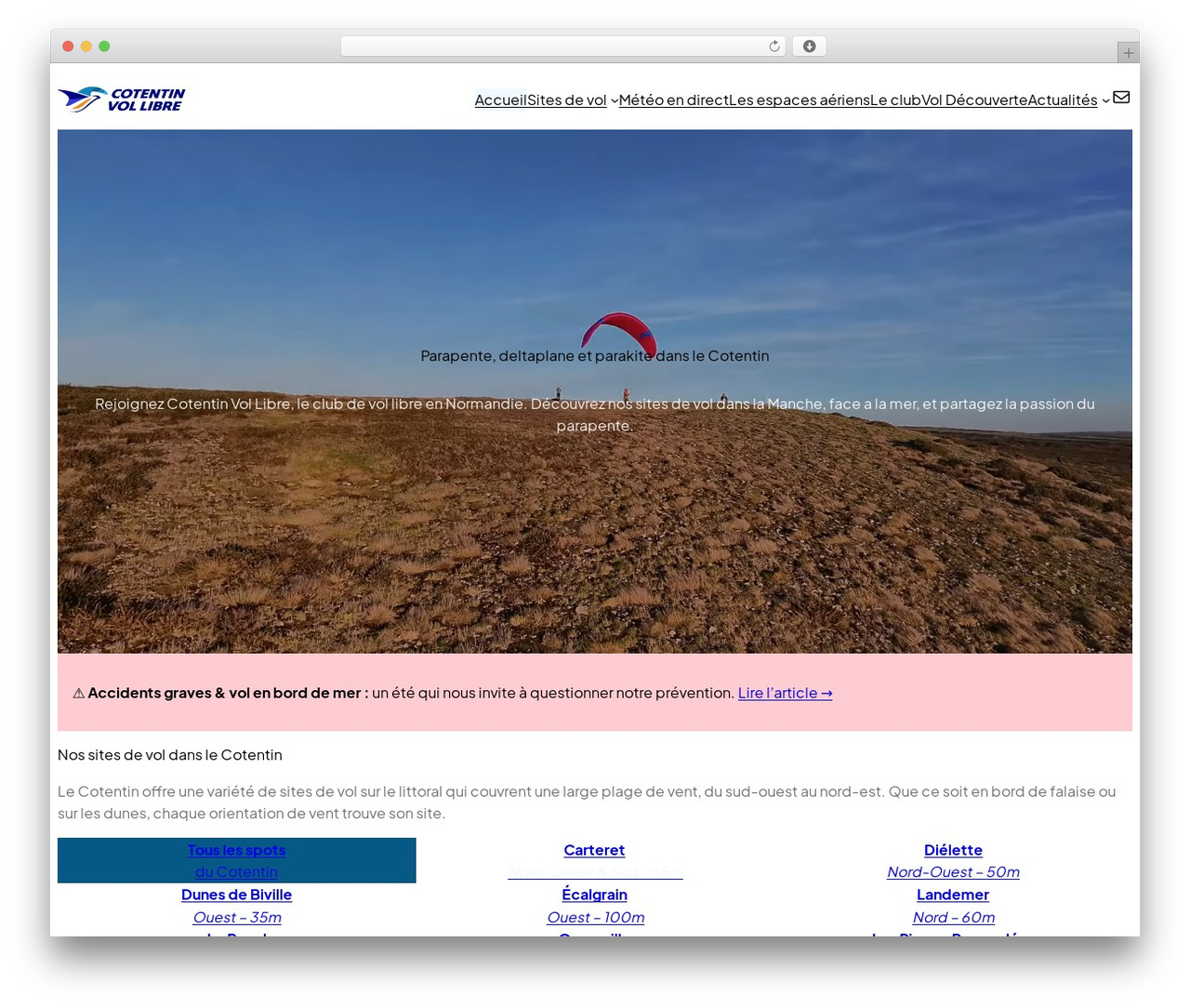Click the 'Nord – 60m' Landemer detail
Image resolution: width=1190 pixels, height=1008 pixels.
[953, 917]
